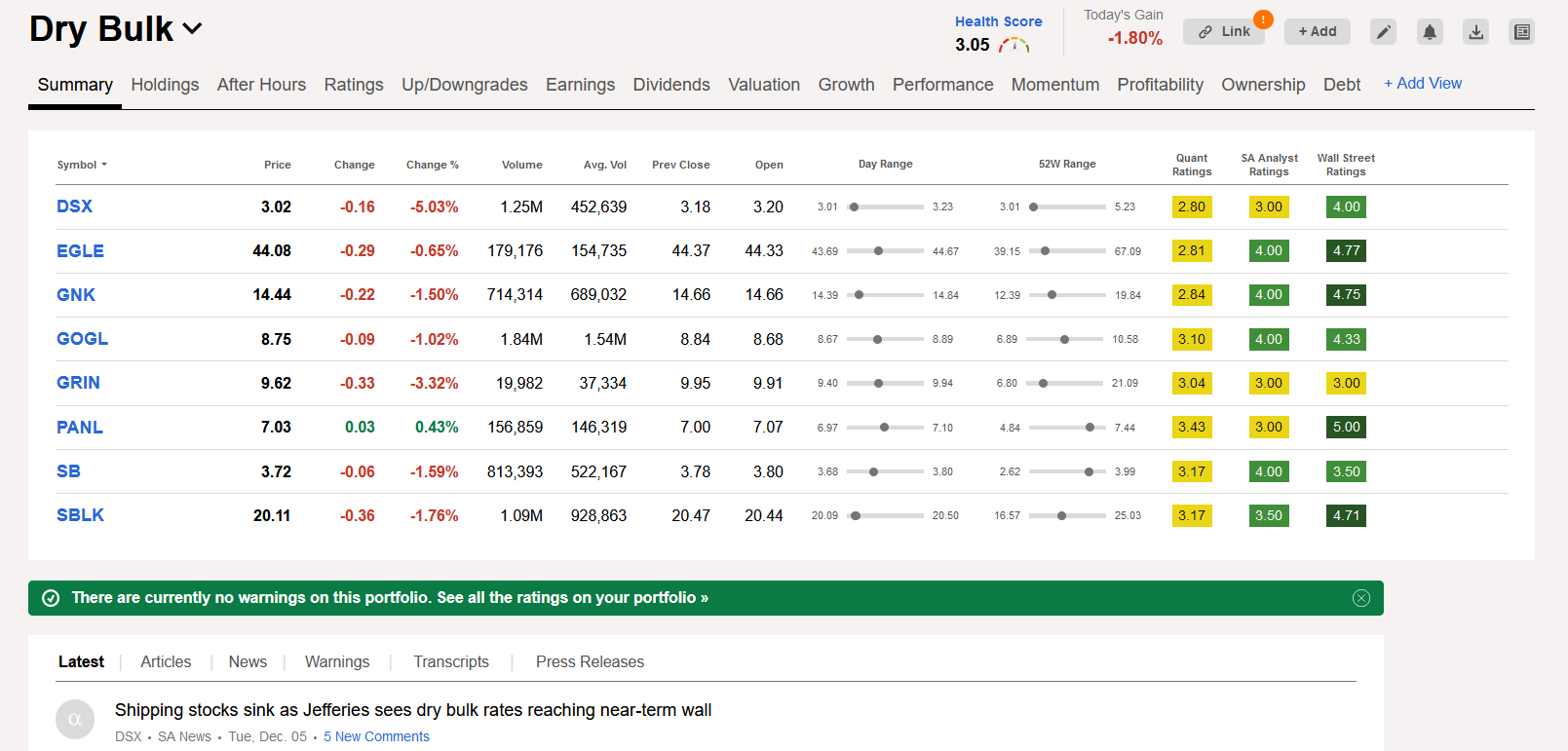Open the SBLK symbol link
This screenshot has width=1568, height=751.
[x=80, y=515]
